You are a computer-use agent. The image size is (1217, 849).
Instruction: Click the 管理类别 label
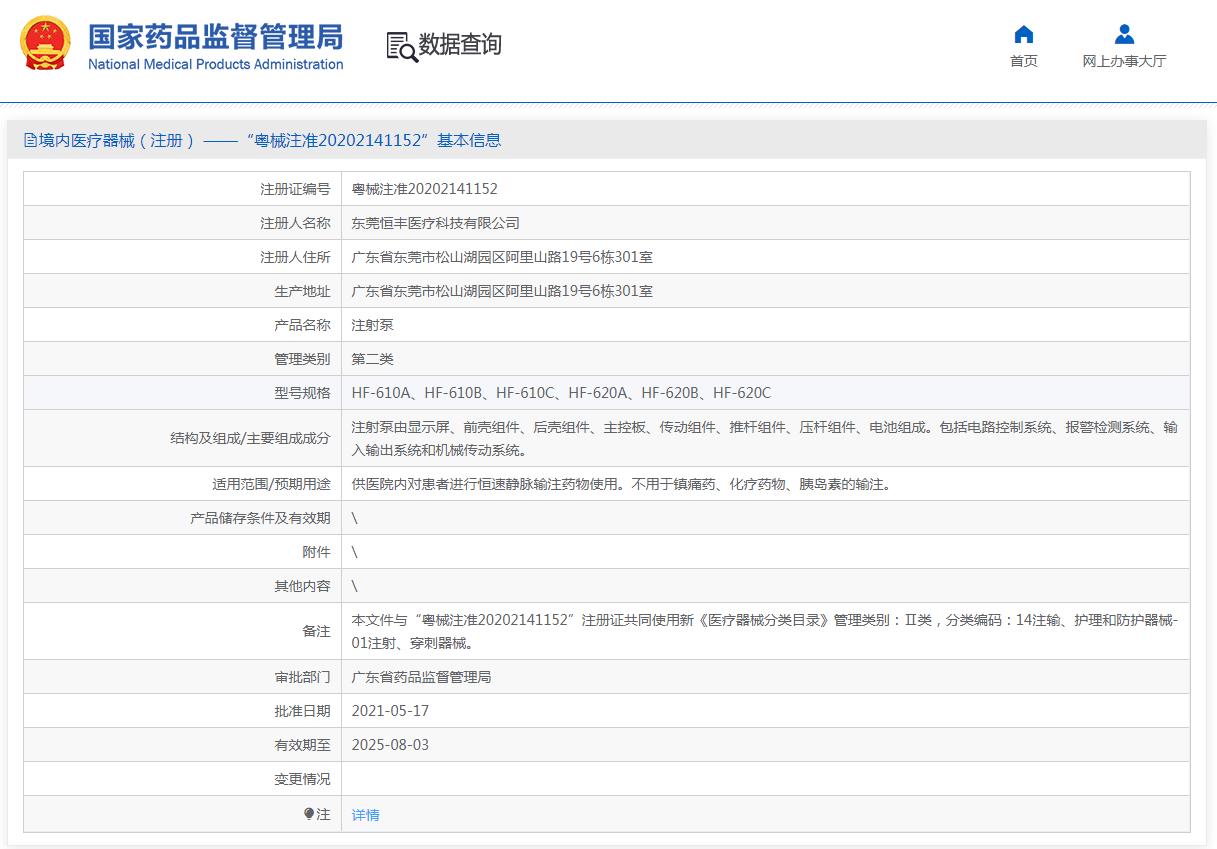click(x=302, y=359)
